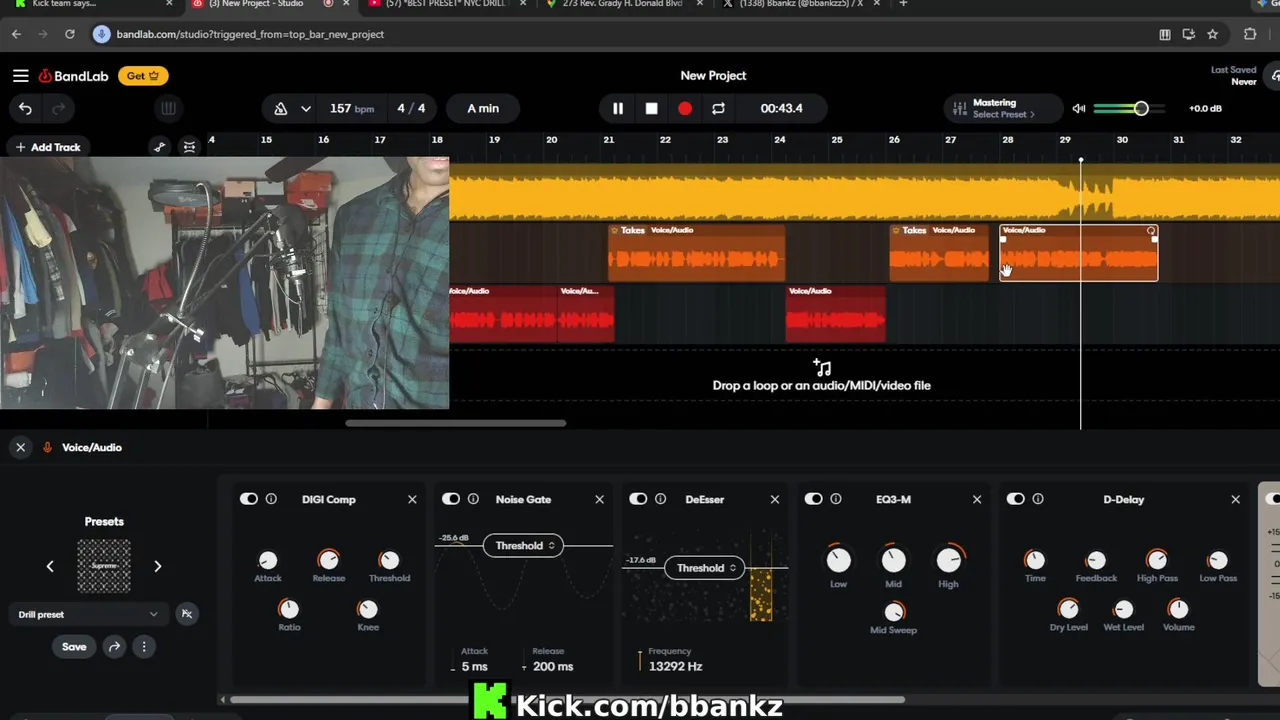Screen dimensions: 1280x720
Task: Toggle the metronome icon
Action: click(280, 108)
